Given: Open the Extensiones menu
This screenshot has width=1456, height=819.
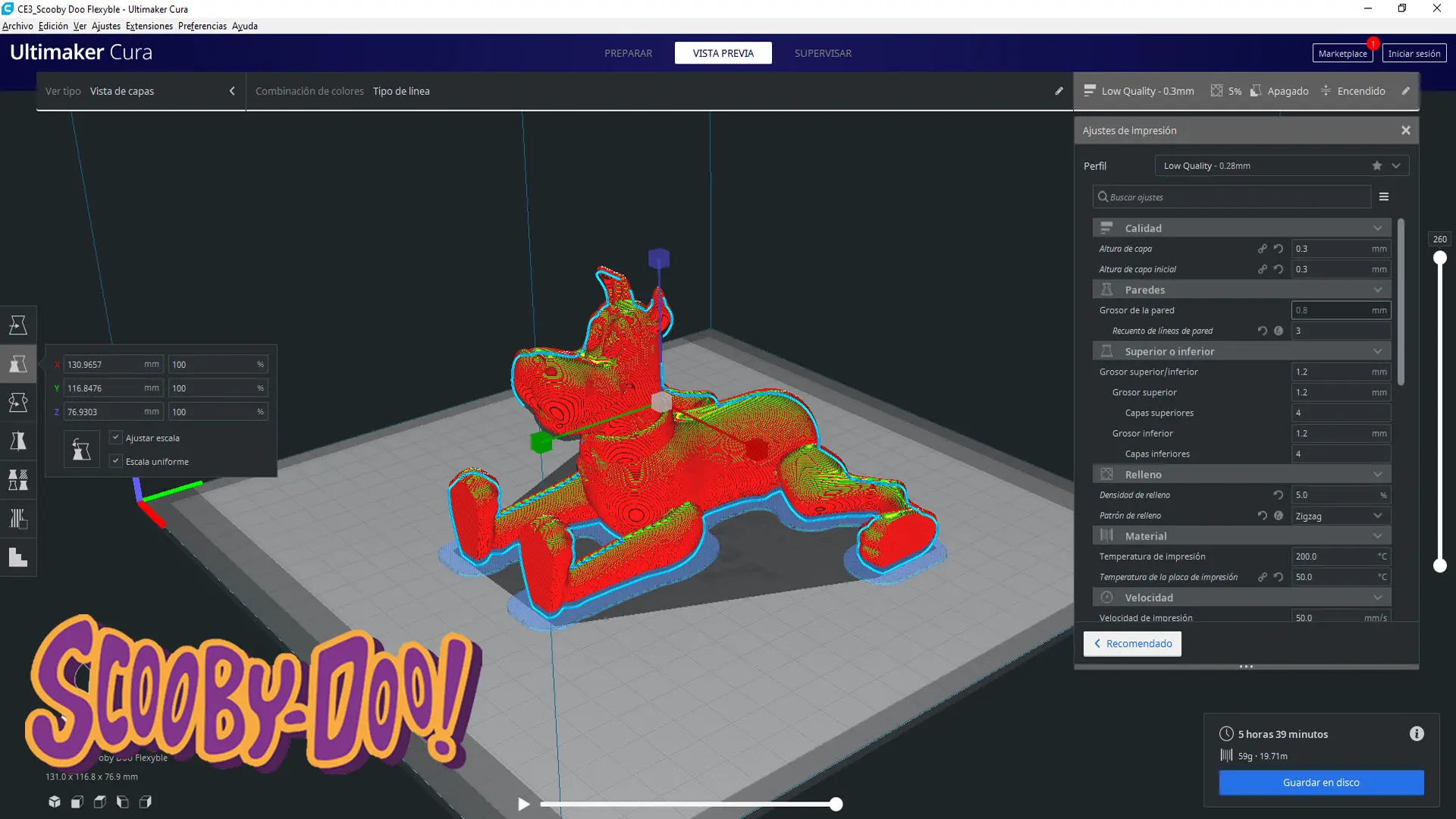Looking at the screenshot, I should [x=149, y=26].
